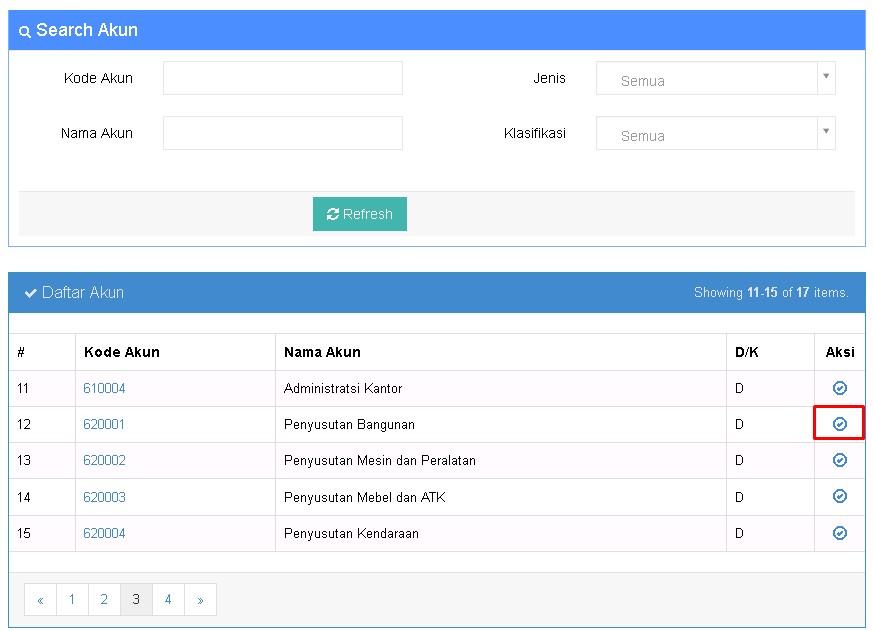Viewport: 873px width, 631px height.
Task: Follow the 620002 account link
Action: coord(104,460)
